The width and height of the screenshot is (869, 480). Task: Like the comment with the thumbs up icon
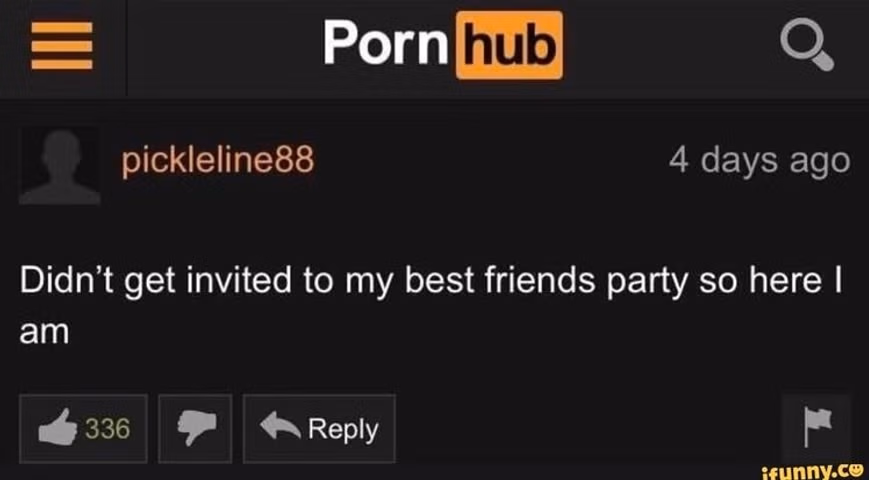[58, 427]
